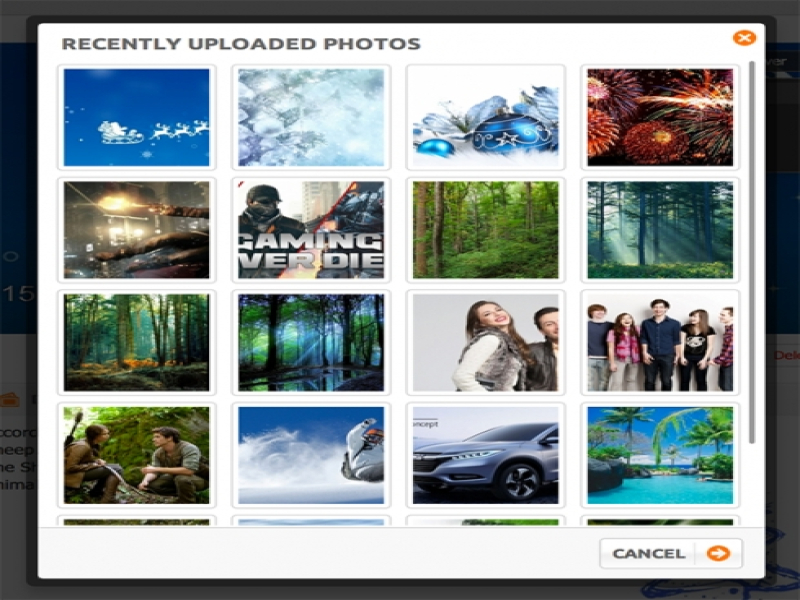
Task: Select the frosty ice crystals photo
Action: (x=311, y=117)
